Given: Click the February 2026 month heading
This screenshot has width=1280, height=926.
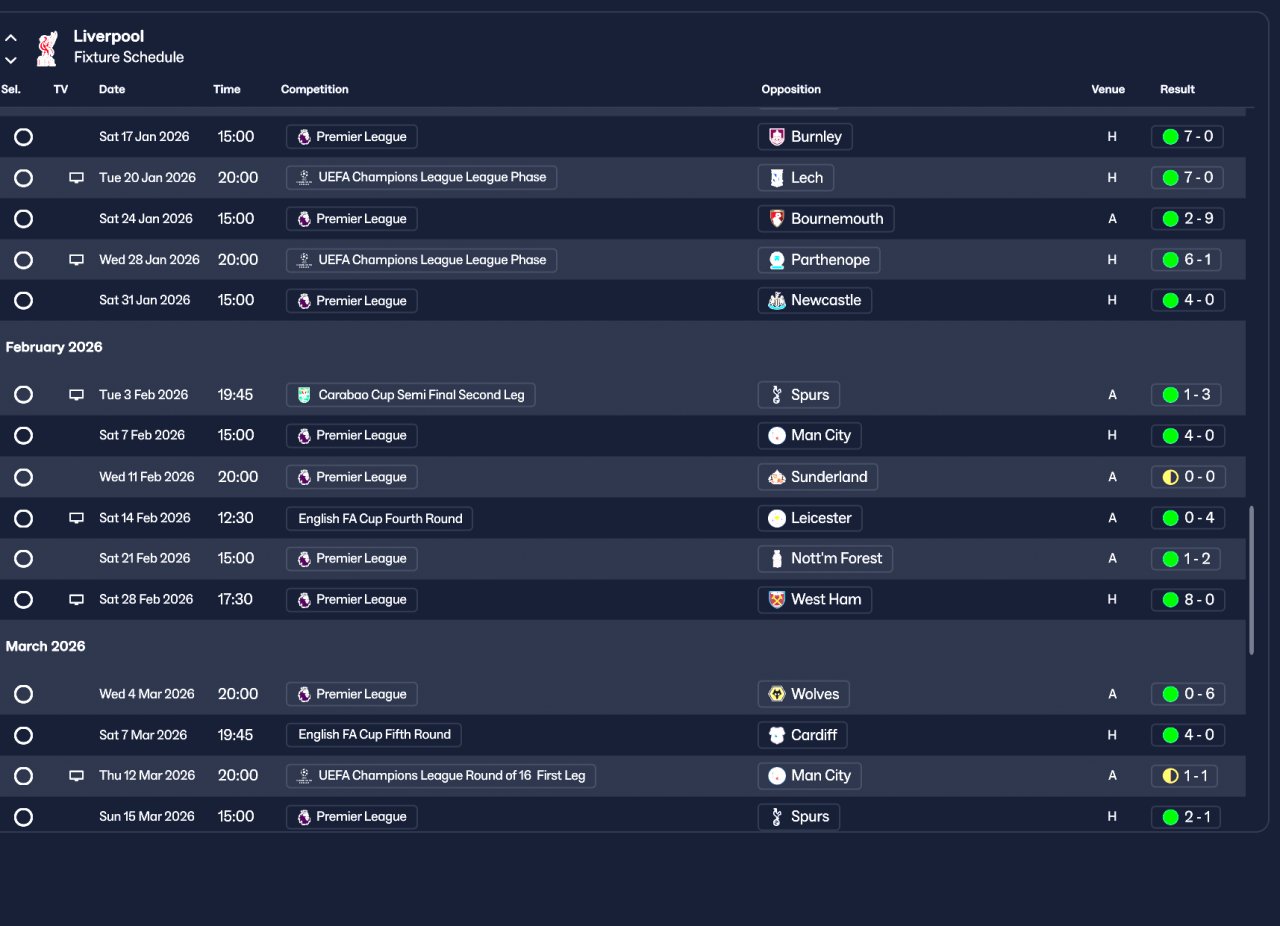Looking at the screenshot, I should (54, 347).
